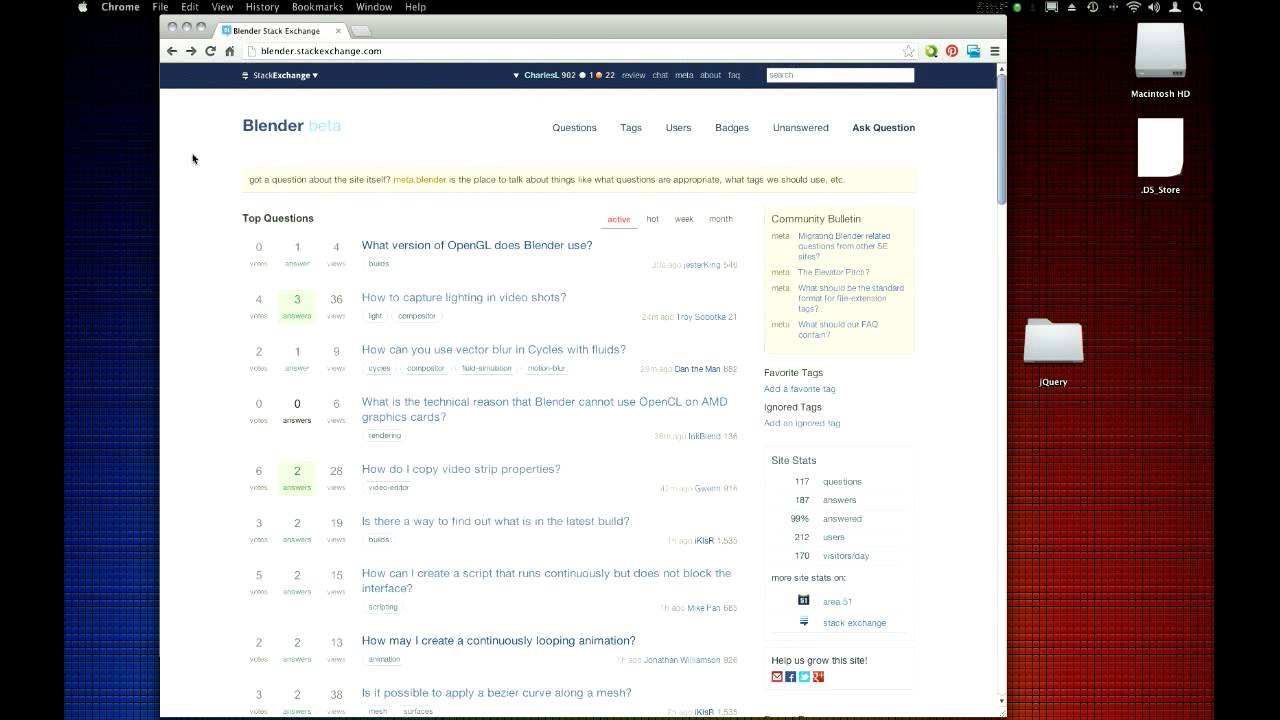Click the Area 51 logo icon
Screen dimensions: 1280x720
(803, 600)
